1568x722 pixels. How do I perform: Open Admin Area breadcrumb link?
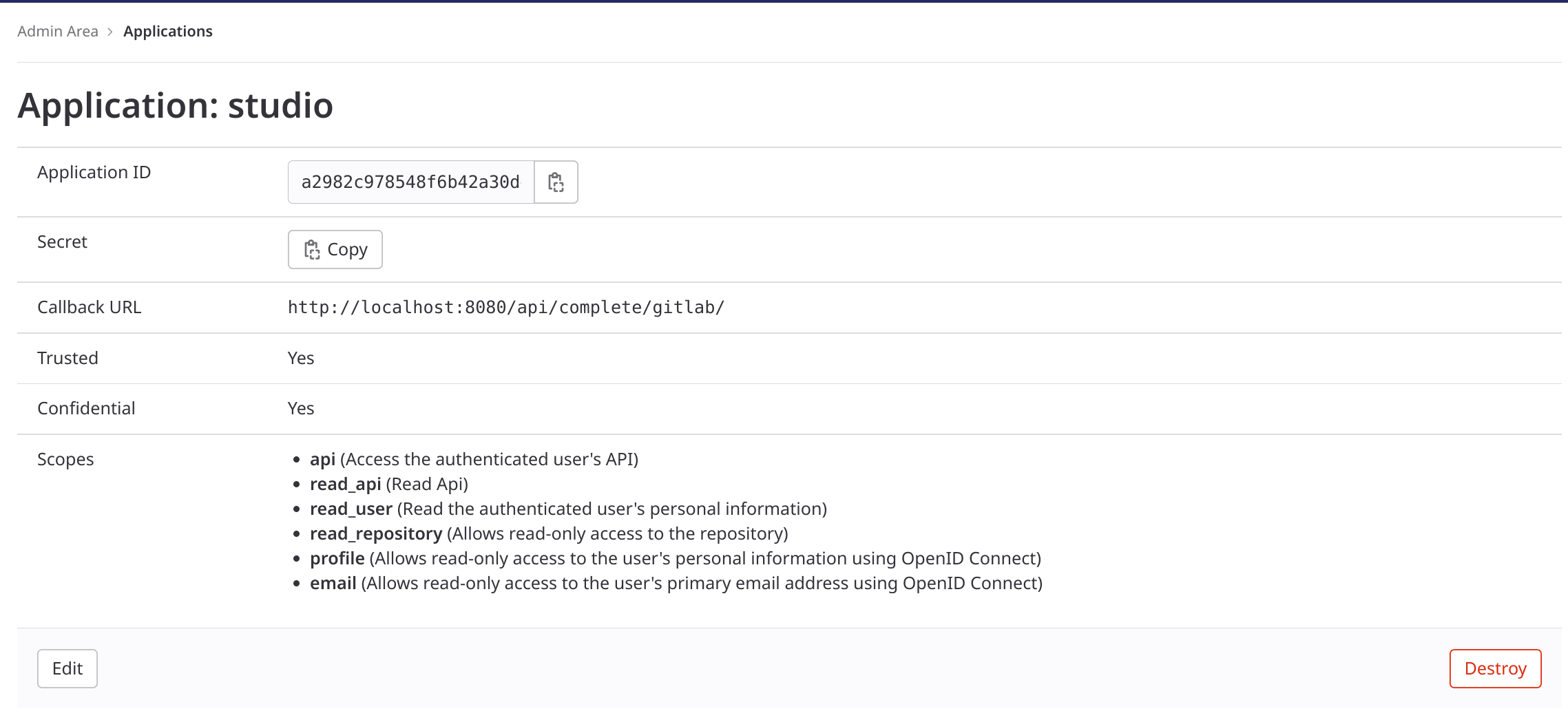pyautogui.click(x=58, y=31)
